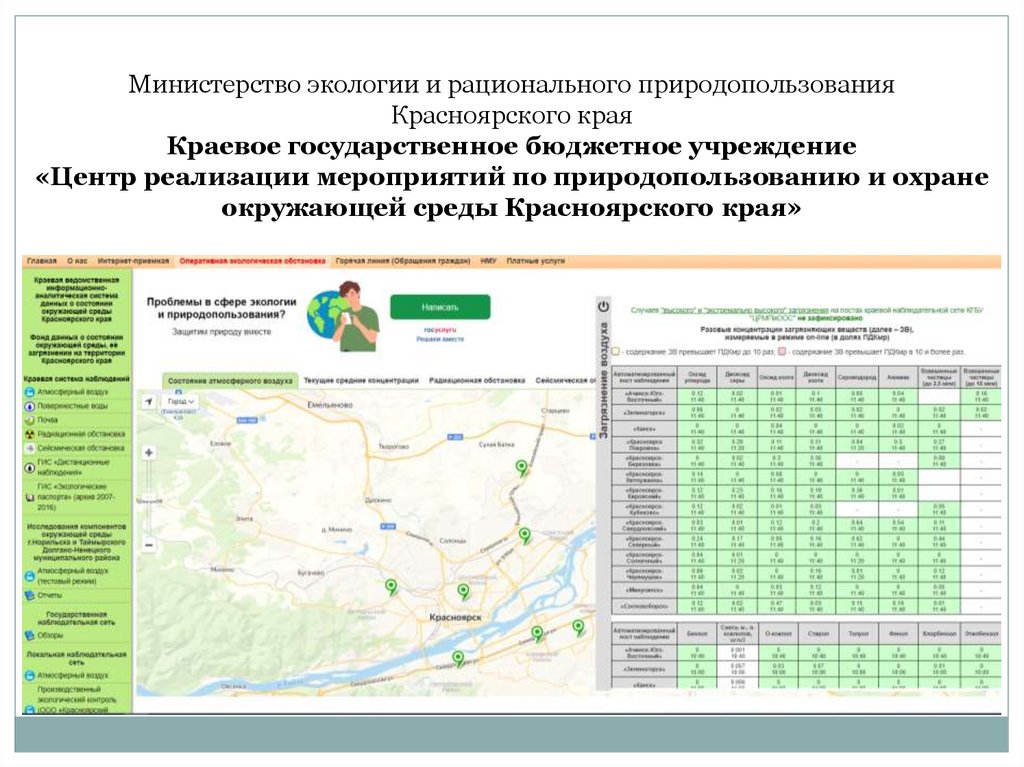
Task: Zoom out the map with minus button
Action: [x=149, y=545]
